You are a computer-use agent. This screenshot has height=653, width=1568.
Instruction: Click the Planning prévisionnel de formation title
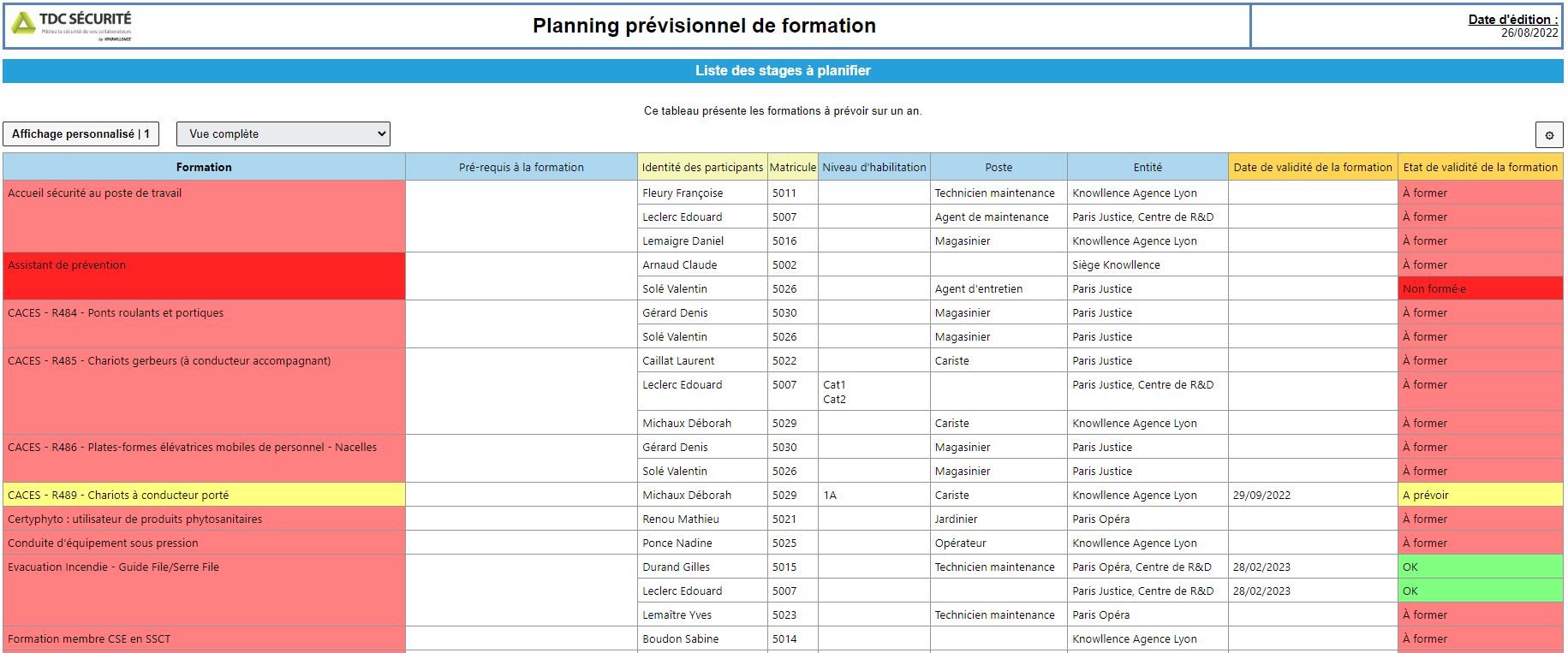tap(704, 26)
